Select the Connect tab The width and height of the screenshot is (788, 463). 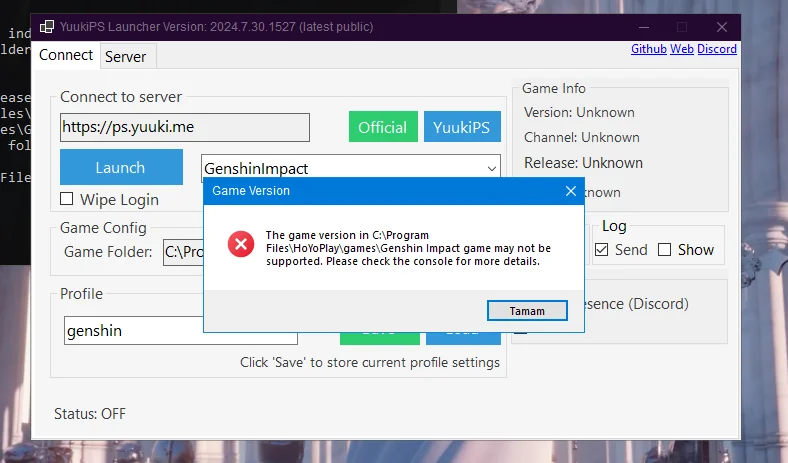point(66,55)
